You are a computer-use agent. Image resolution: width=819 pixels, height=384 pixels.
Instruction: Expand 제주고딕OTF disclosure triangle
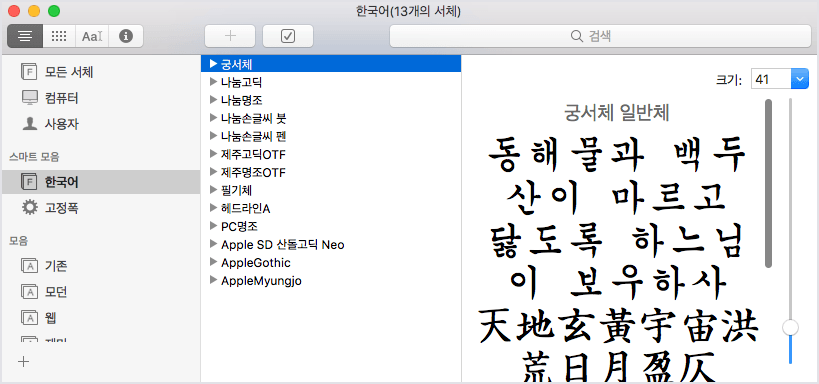click(213, 154)
